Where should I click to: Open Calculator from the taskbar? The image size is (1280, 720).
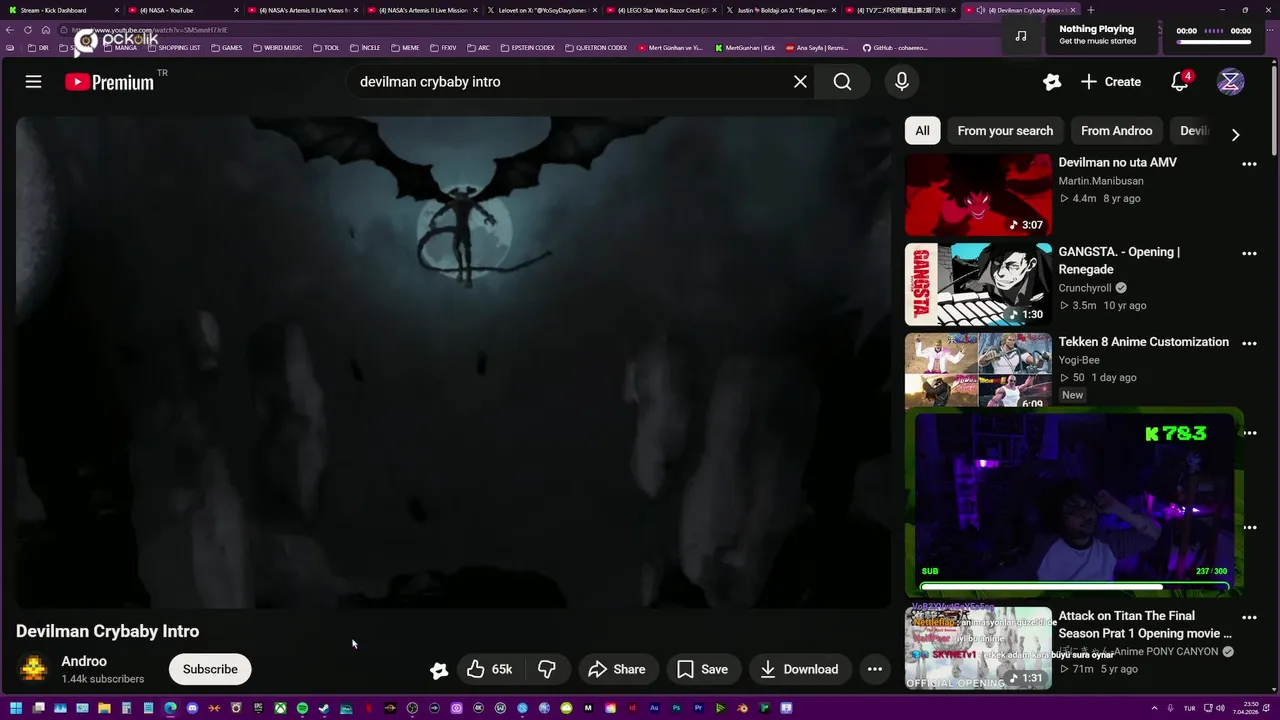(x=126, y=708)
